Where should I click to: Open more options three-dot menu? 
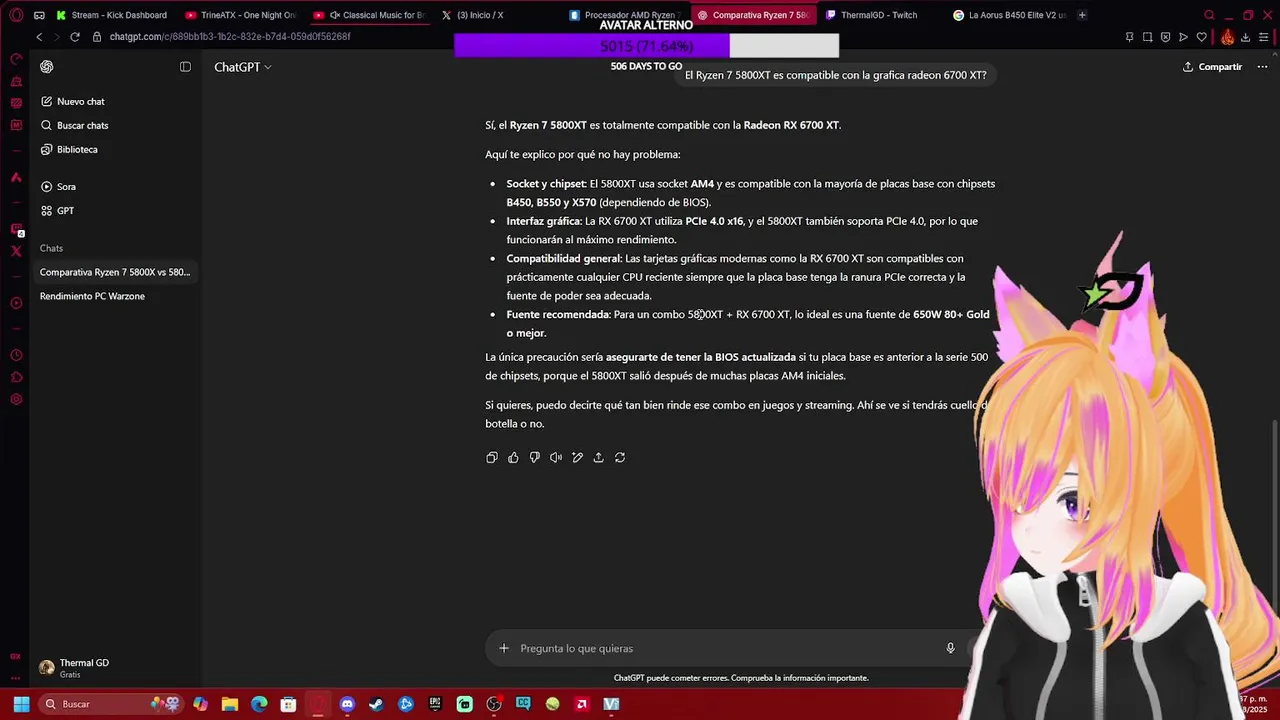point(1262,67)
